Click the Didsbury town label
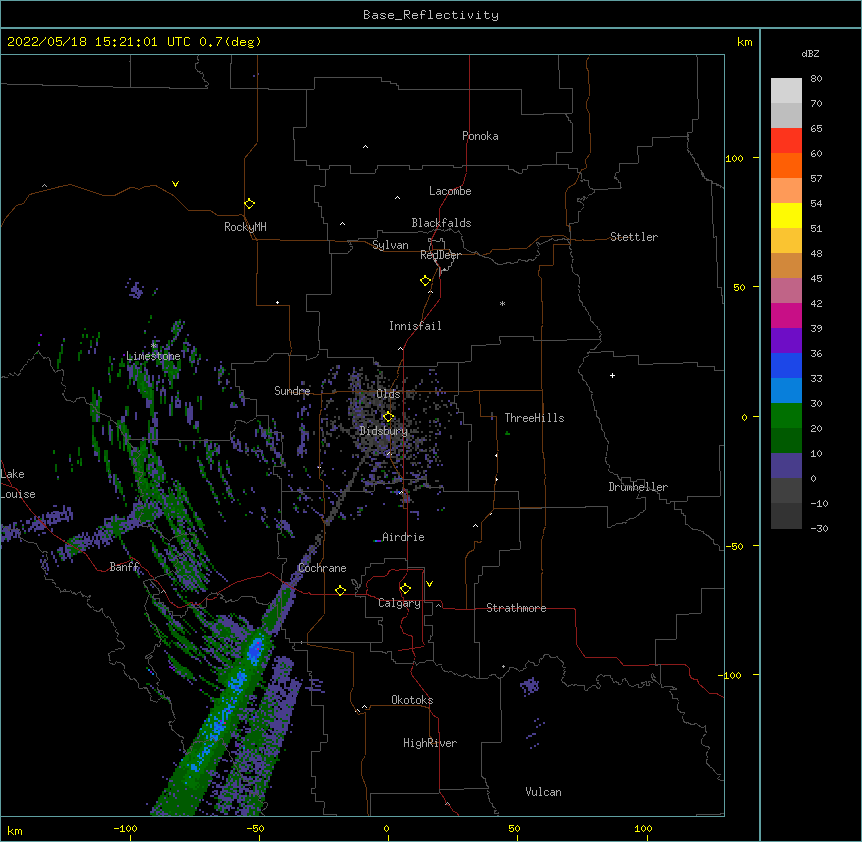 pos(384,431)
